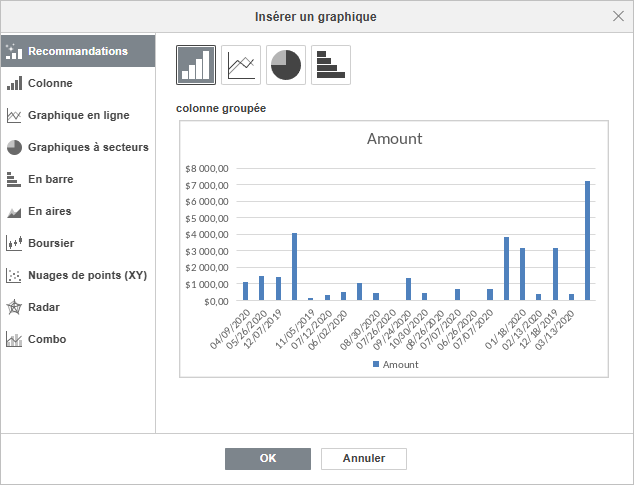This screenshot has height=485, width=634.
Task: Select the horizontal bar chart icon
Action: pos(331,65)
